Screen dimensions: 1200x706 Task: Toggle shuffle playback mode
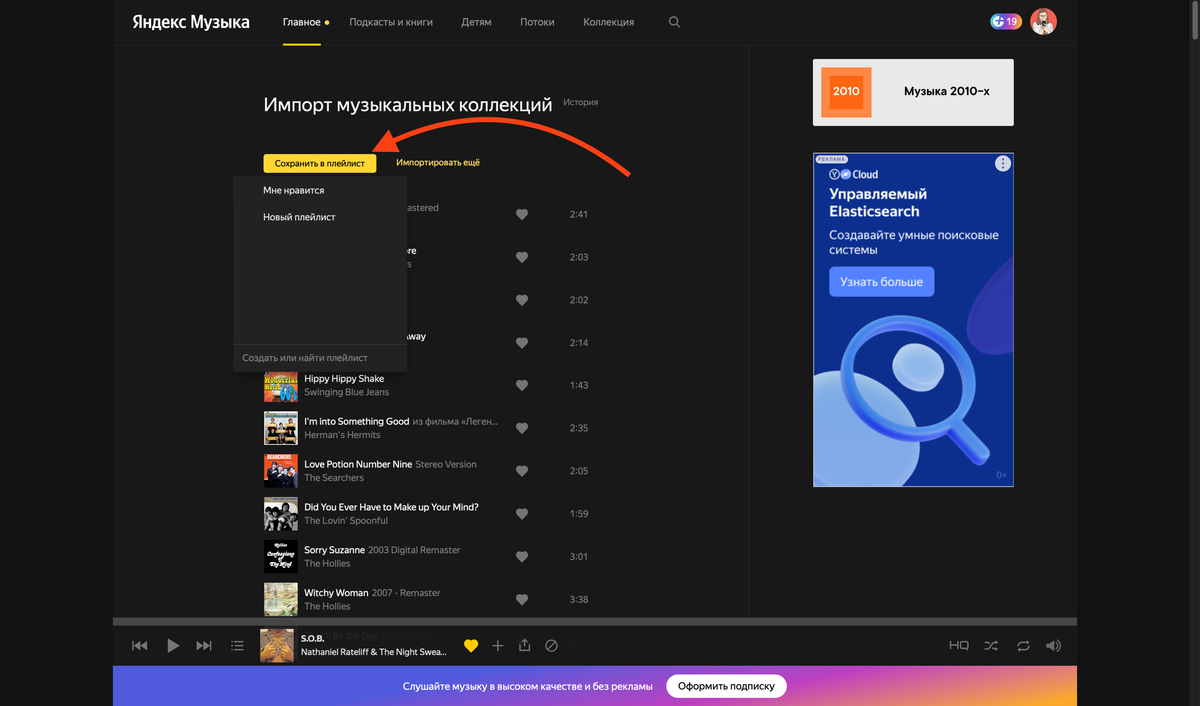(x=990, y=646)
